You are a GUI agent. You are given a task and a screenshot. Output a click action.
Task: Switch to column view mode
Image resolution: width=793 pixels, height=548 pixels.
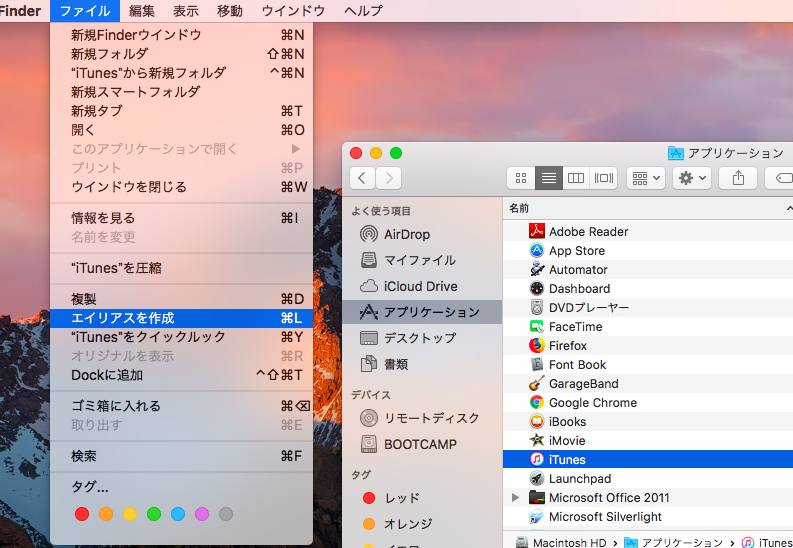(576, 178)
